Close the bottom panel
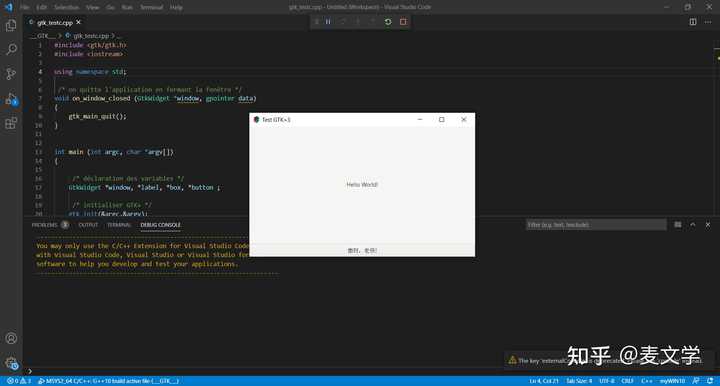720x386 pixels. pyautogui.click(x=708, y=224)
